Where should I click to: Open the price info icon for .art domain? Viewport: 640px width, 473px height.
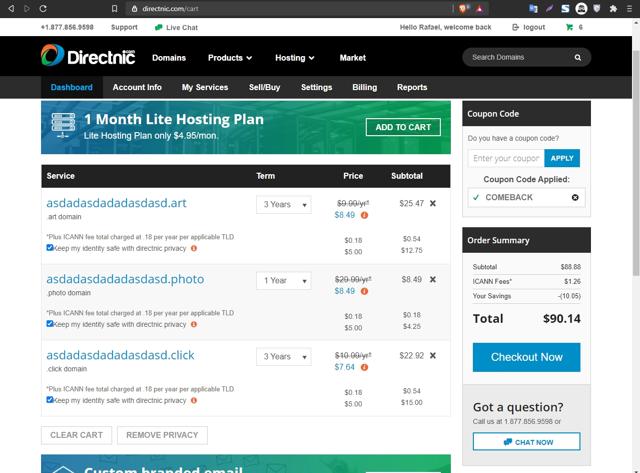364,215
